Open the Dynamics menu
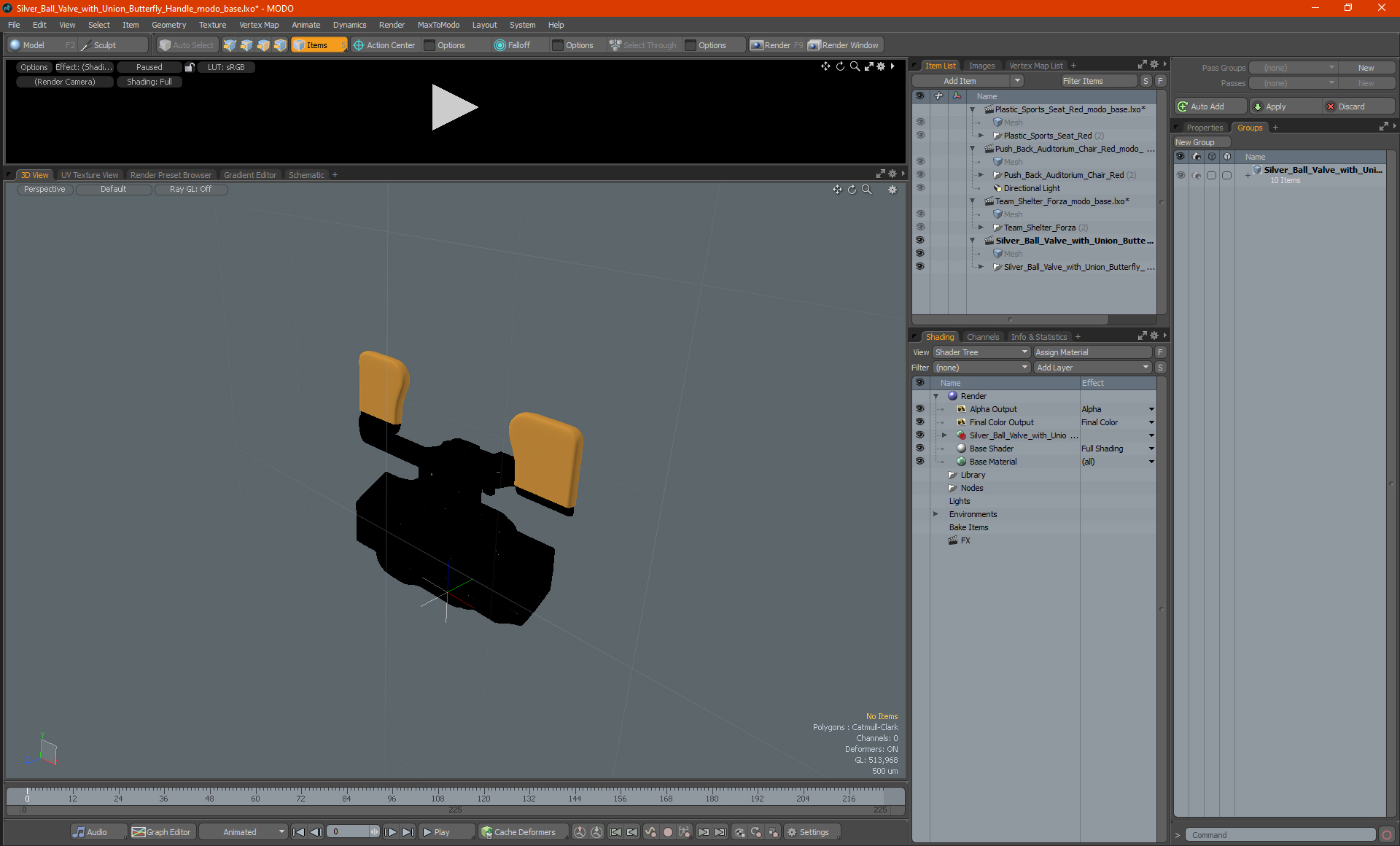The width and height of the screenshot is (1400, 846). pyautogui.click(x=349, y=25)
